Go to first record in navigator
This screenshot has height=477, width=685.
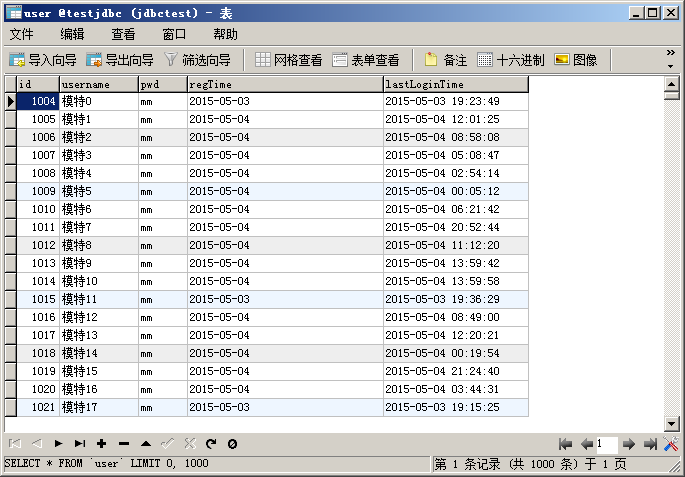[15, 444]
